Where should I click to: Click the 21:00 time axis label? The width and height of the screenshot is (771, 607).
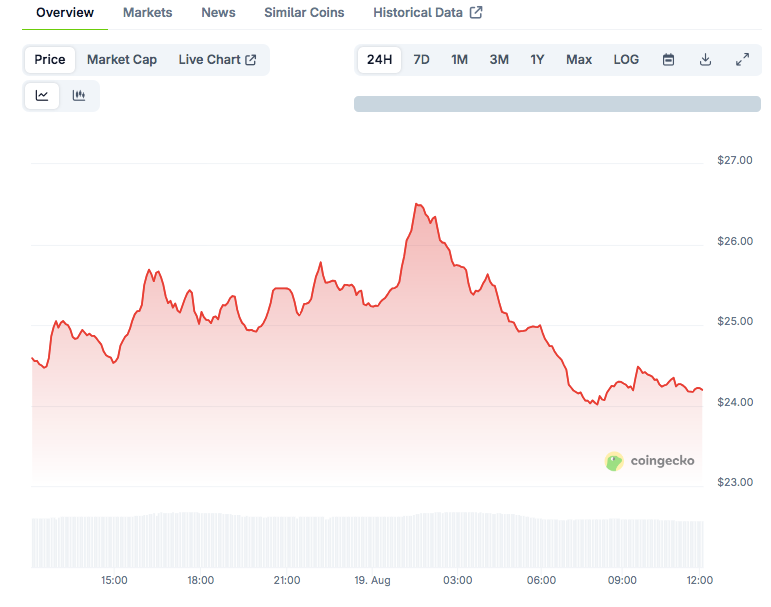[x=287, y=580]
